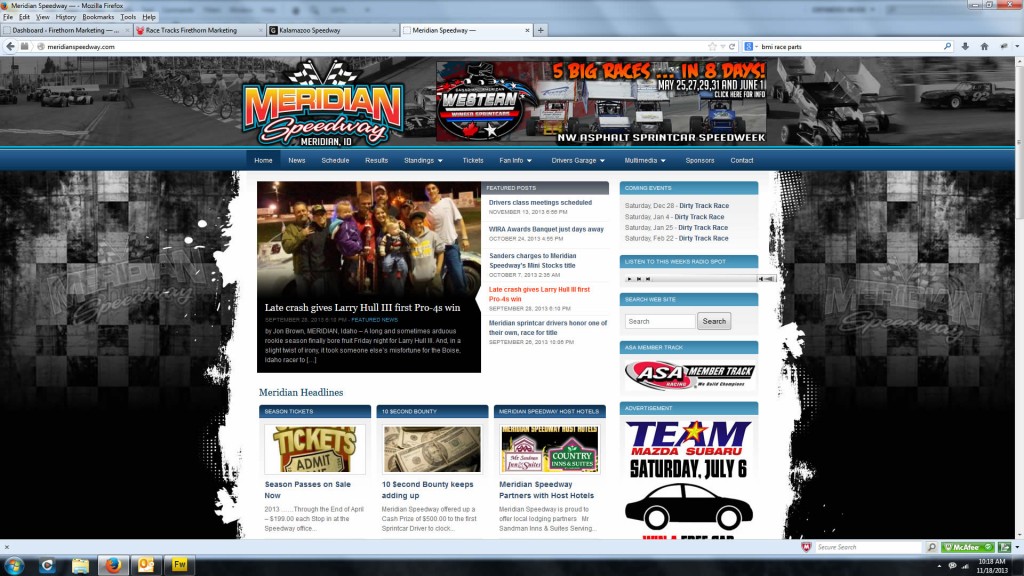Mute the radio player speaker icon
1024x576 pixels.
point(760,279)
